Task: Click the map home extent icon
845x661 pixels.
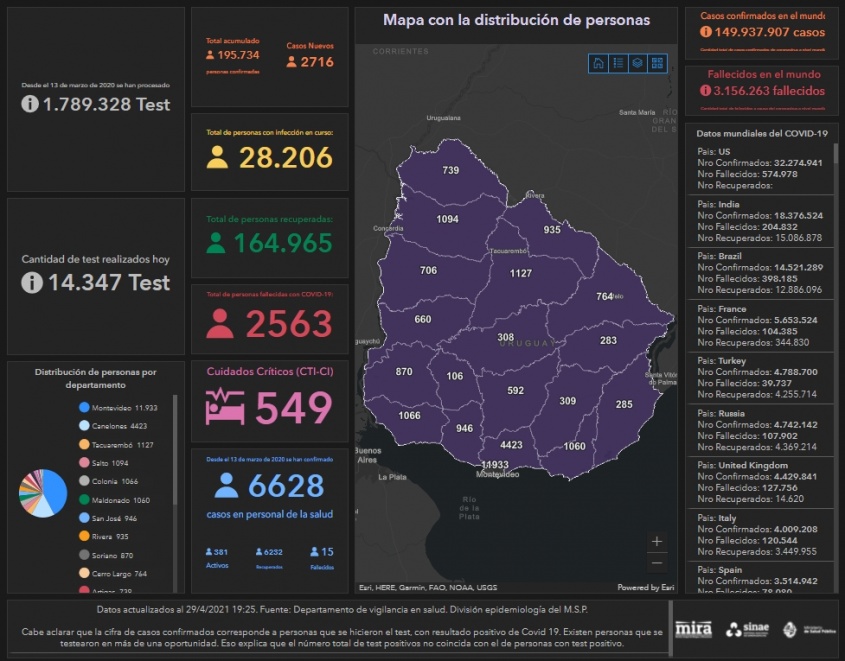Action: click(598, 63)
